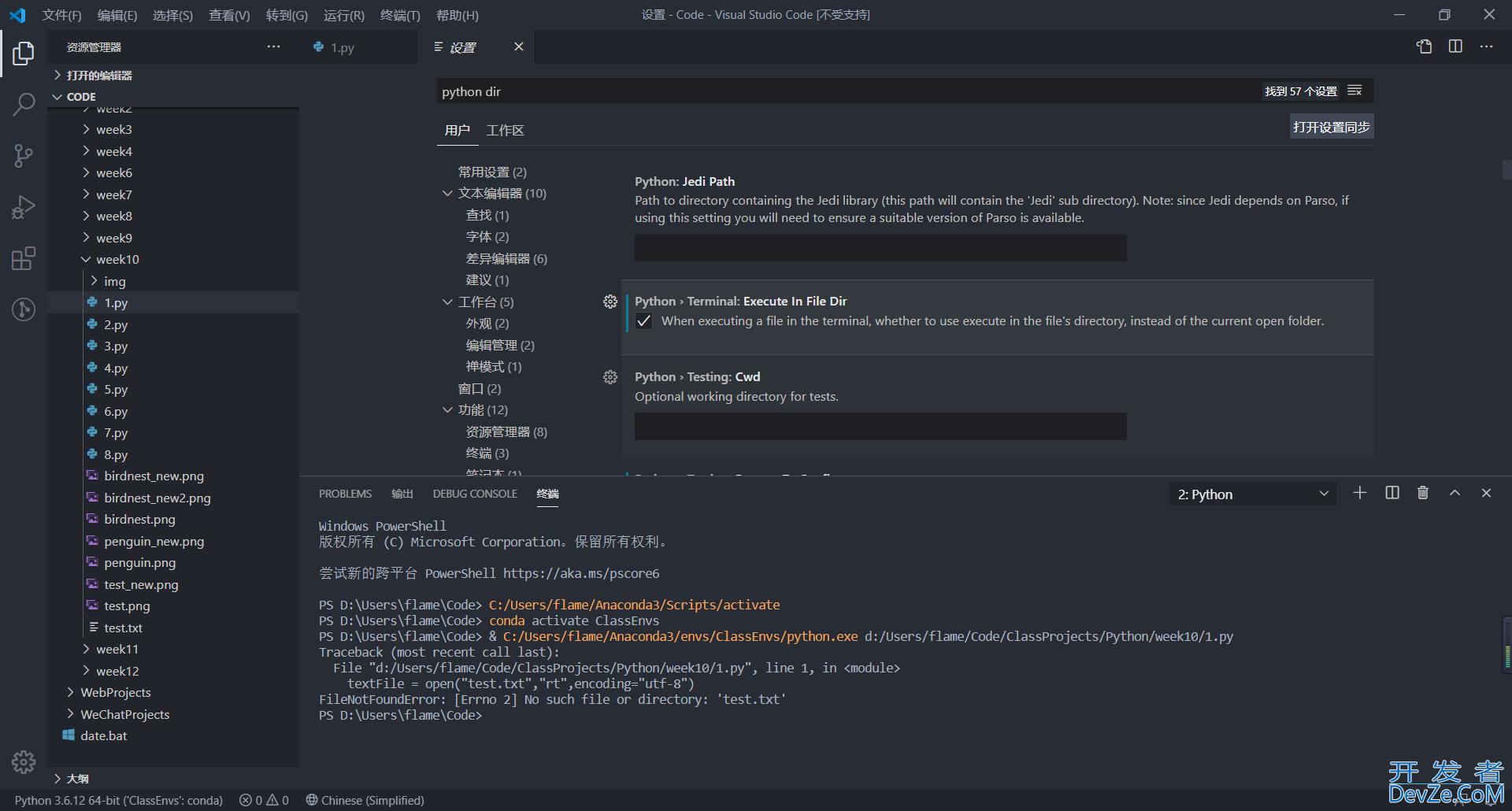Open the 2: Python terminal dropdown

1253,494
